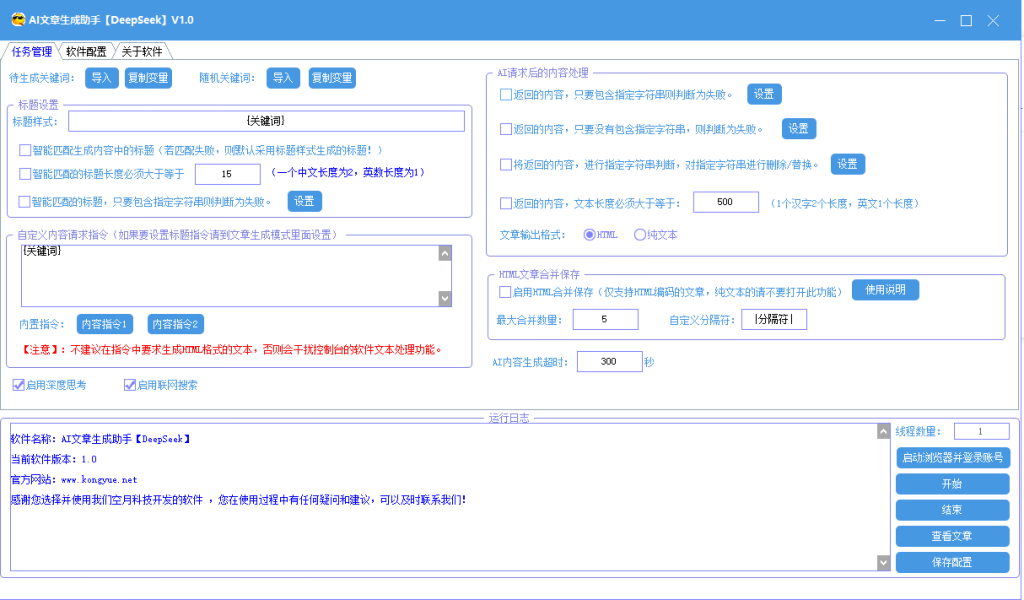The width and height of the screenshot is (1024, 600).
Task: Click 复制变量 next to 待生成关键词
Action: pyautogui.click(x=148, y=78)
